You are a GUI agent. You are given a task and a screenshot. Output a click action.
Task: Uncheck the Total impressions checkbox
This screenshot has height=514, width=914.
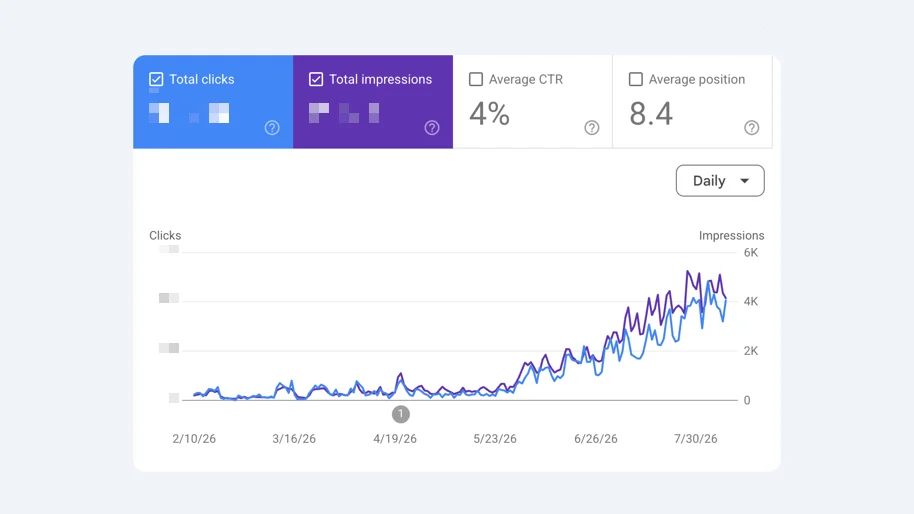pos(316,79)
